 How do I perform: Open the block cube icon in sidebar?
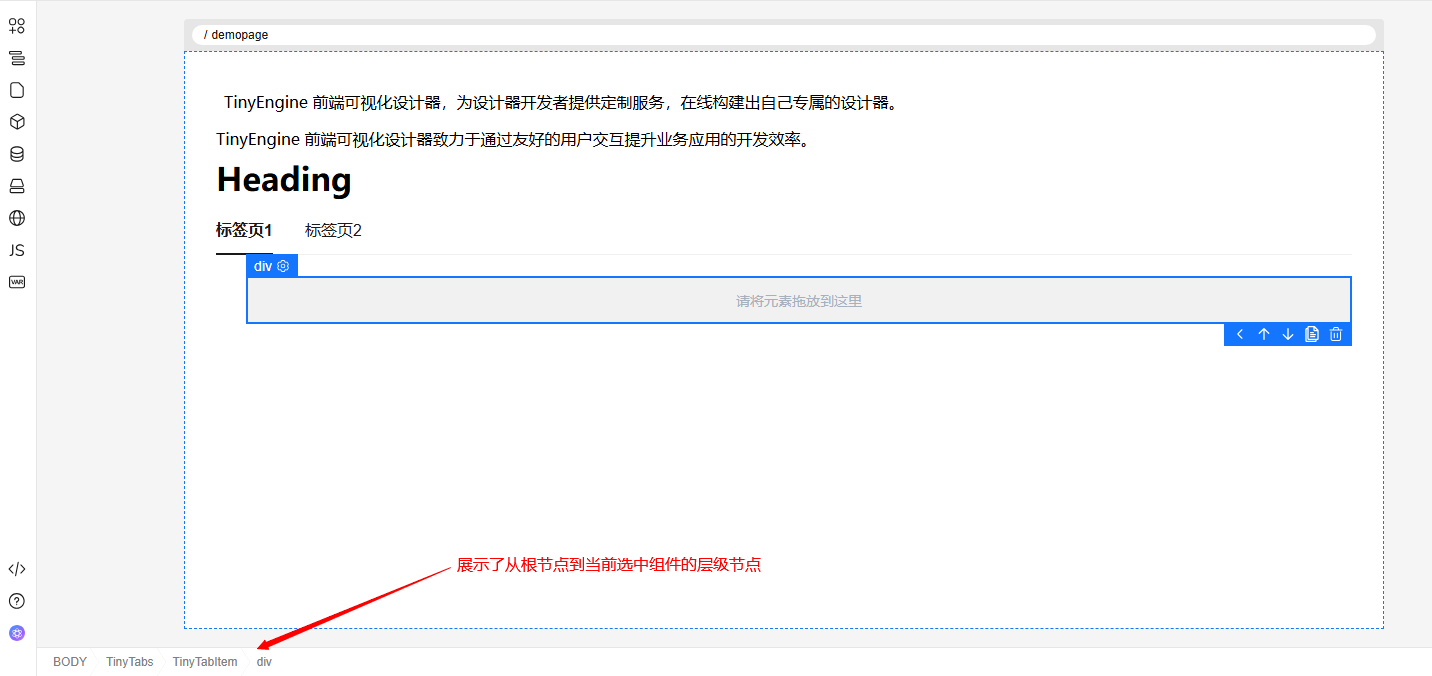17,122
